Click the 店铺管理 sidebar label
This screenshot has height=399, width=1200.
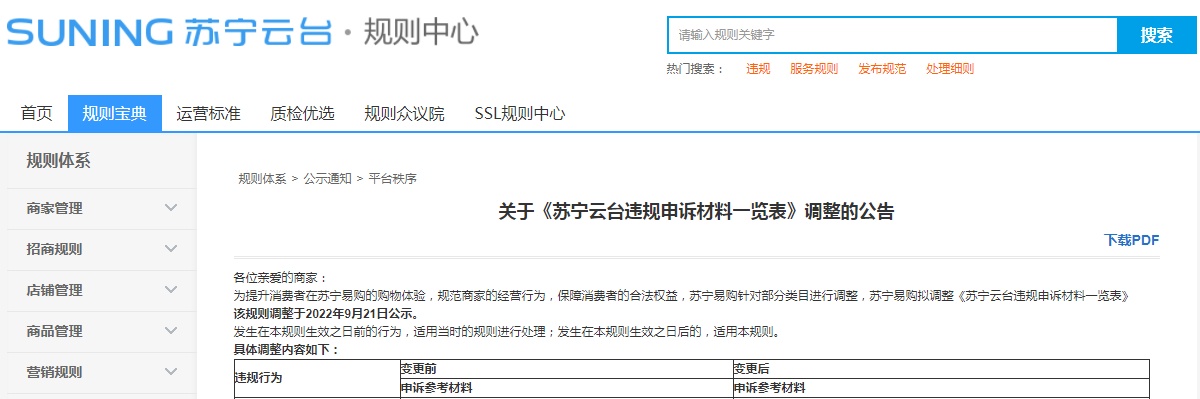coord(54,291)
